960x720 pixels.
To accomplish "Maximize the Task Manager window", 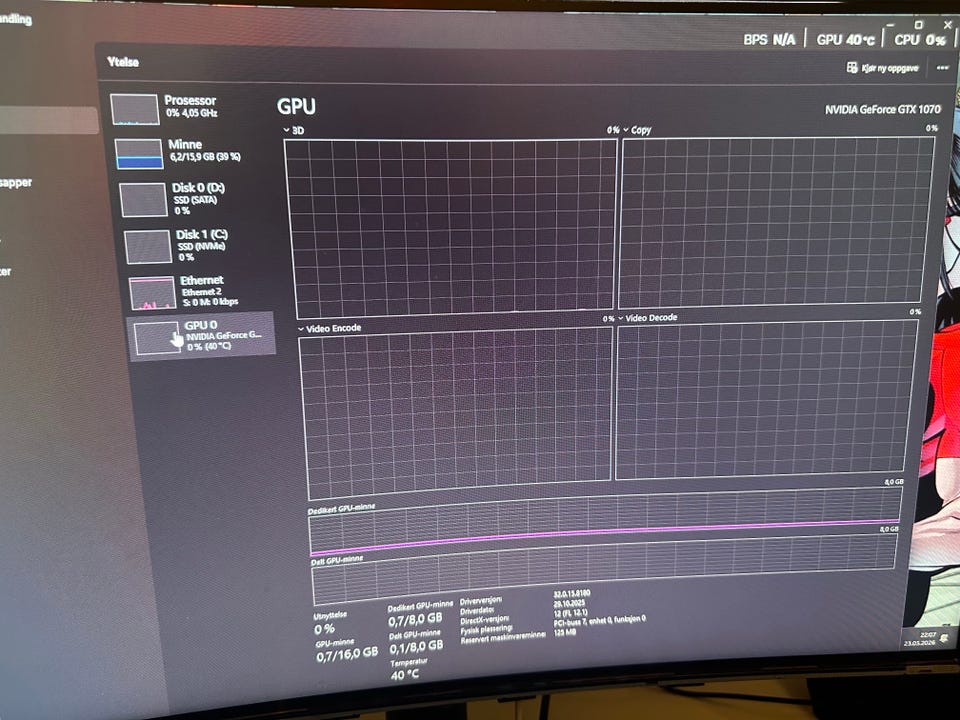I will click(x=918, y=24).
